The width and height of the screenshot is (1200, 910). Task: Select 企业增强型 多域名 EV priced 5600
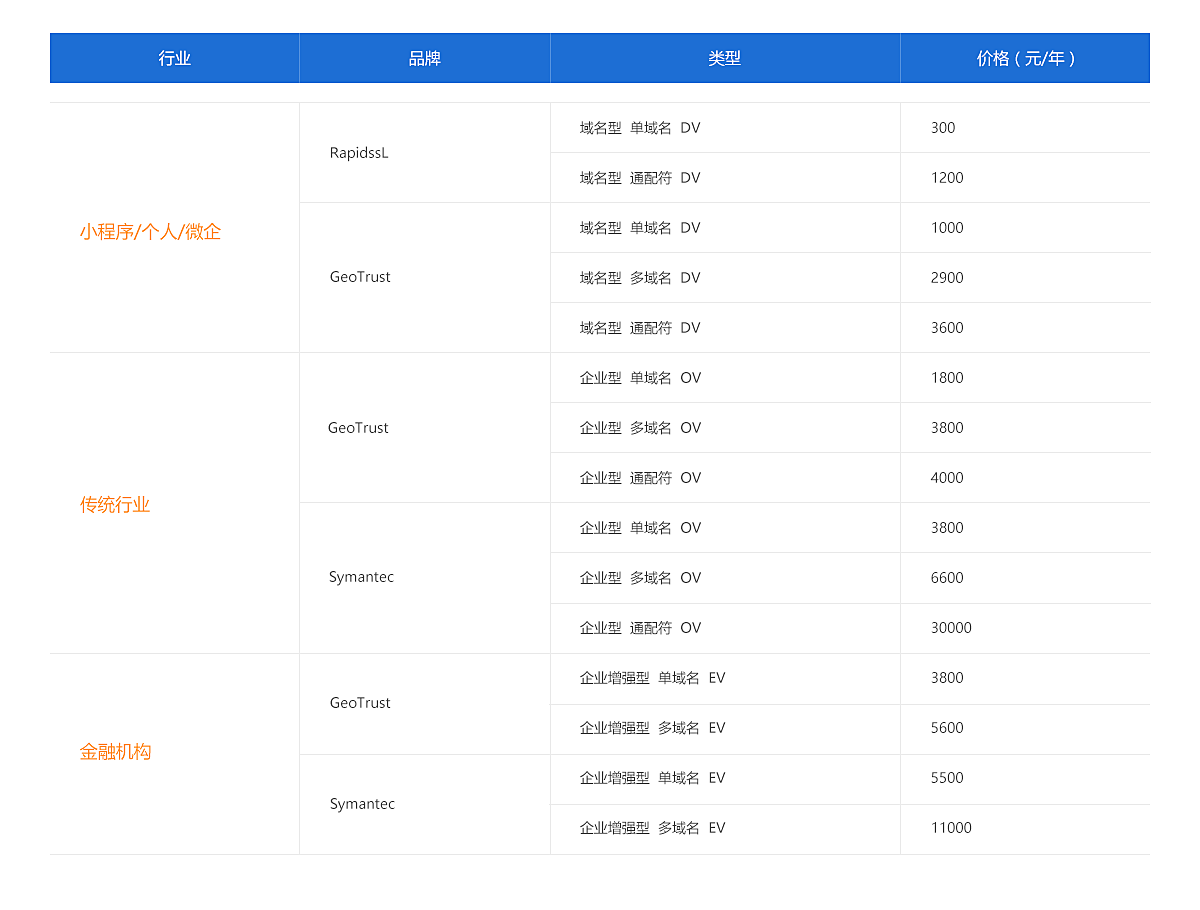click(652, 728)
